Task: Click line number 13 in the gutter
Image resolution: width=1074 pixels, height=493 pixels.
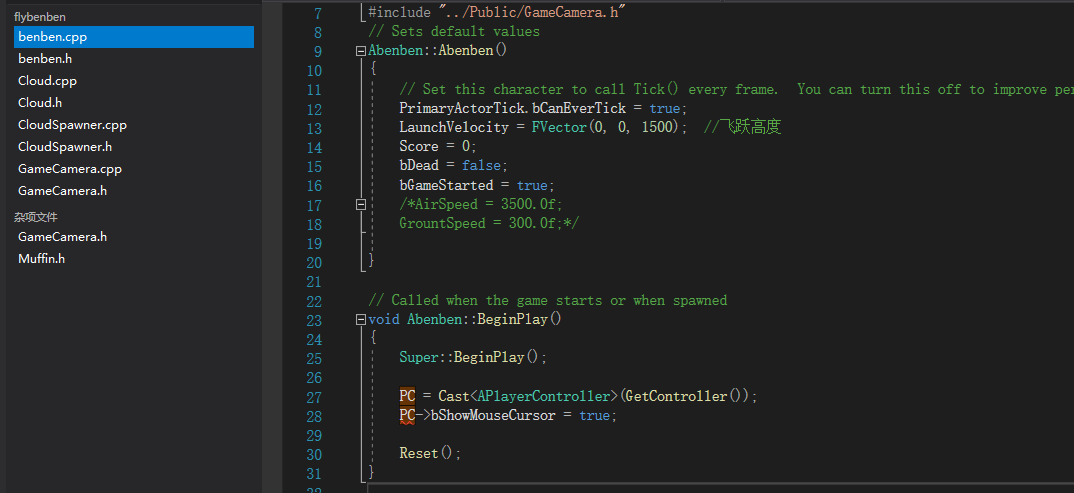Action: pyautogui.click(x=314, y=128)
